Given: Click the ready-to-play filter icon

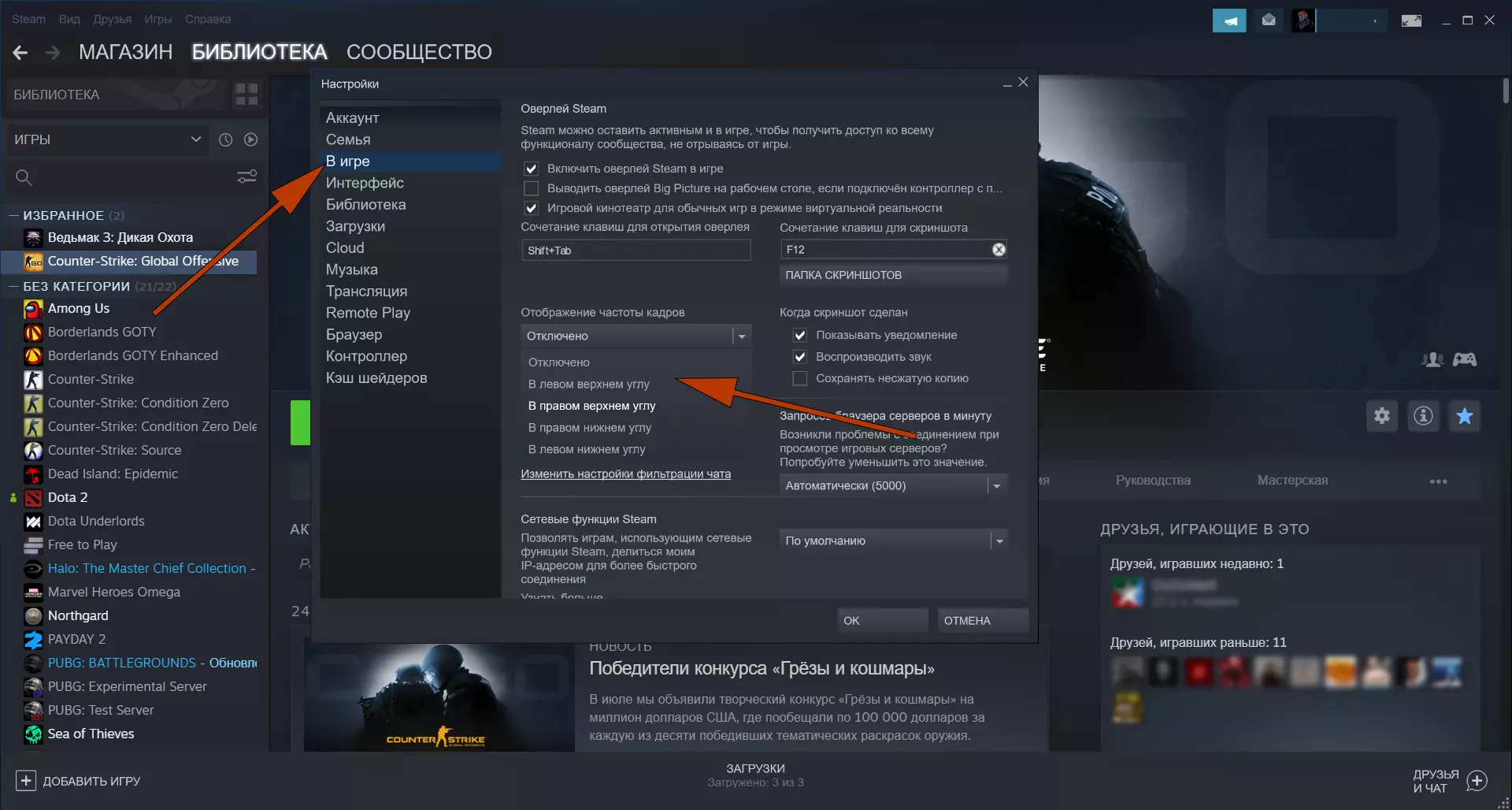Looking at the screenshot, I should (x=250, y=139).
